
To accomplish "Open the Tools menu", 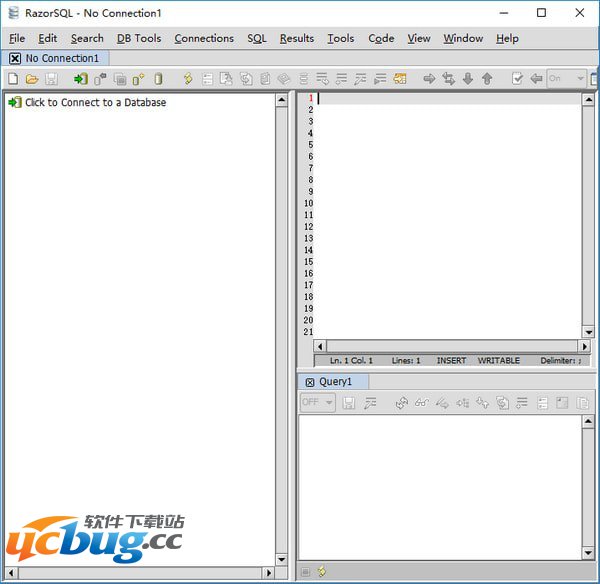I will coord(341,38).
